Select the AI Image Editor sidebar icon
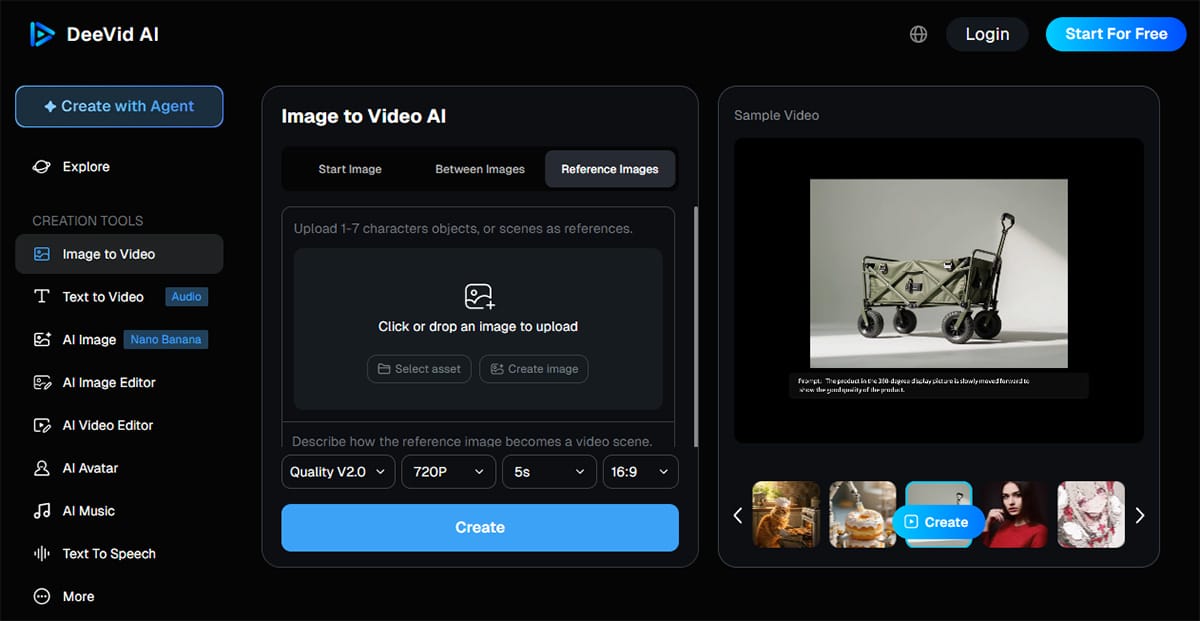This screenshot has width=1200, height=621. [x=42, y=383]
